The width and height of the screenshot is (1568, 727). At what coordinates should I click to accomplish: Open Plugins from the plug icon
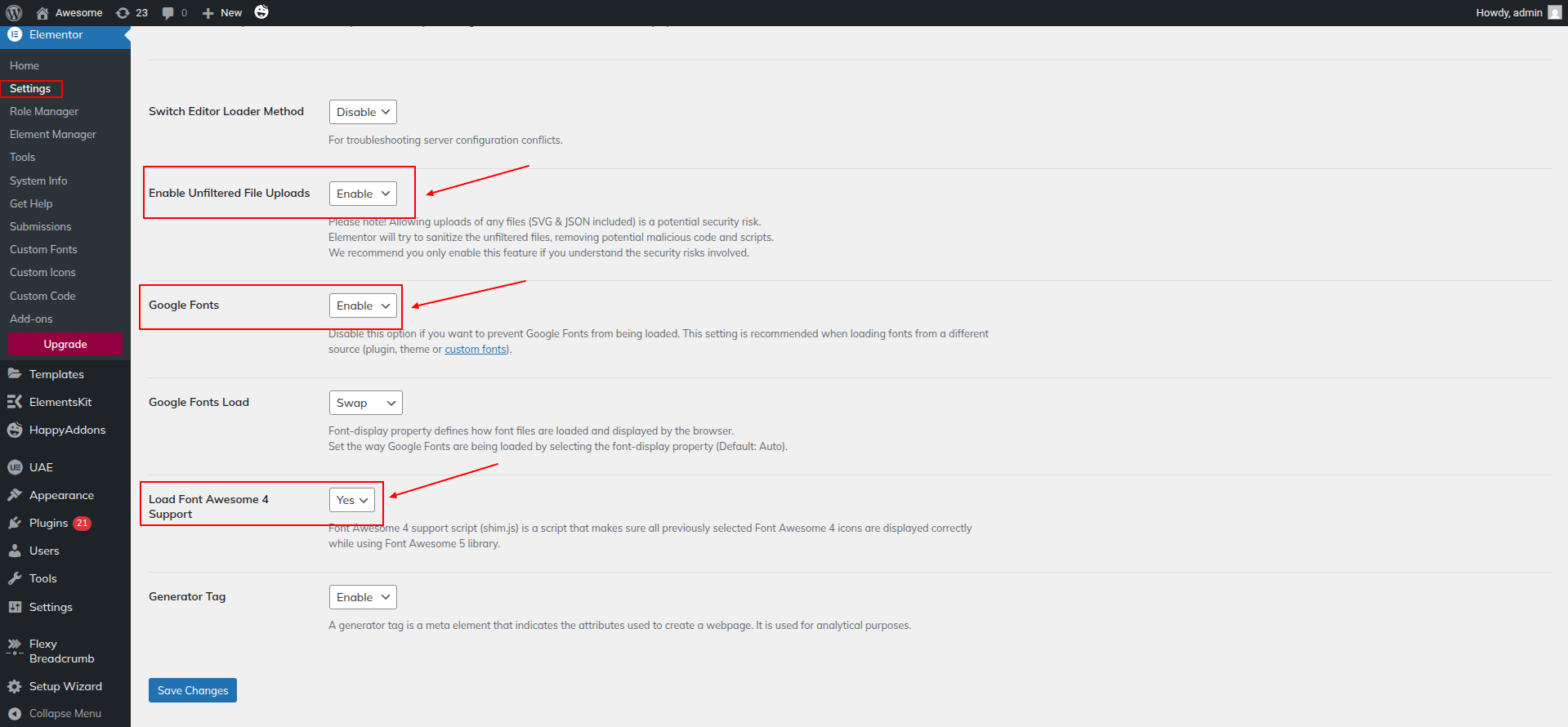coord(15,523)
